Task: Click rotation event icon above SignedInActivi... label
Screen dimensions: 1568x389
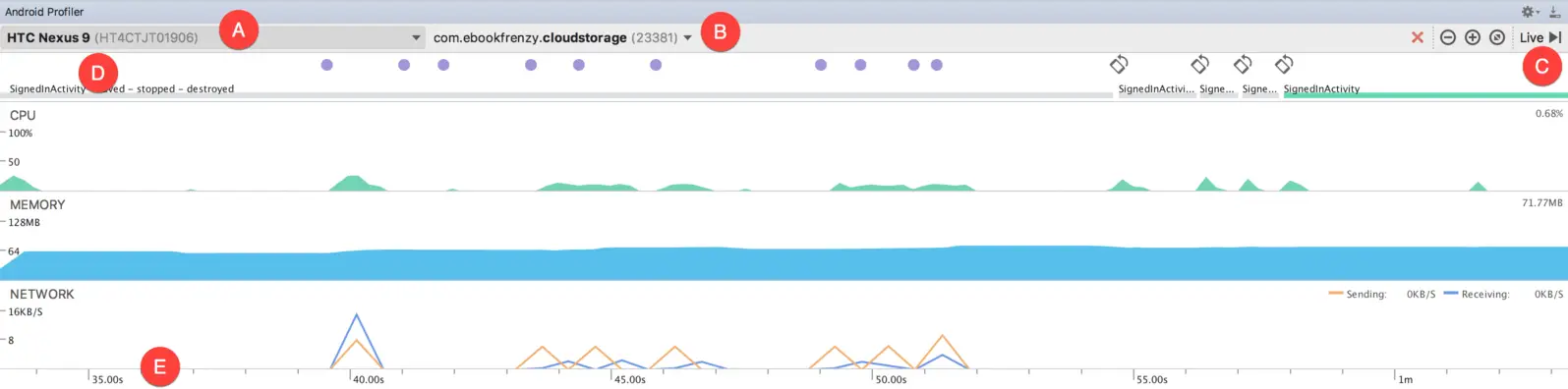Action: [x=1119, y=65]
